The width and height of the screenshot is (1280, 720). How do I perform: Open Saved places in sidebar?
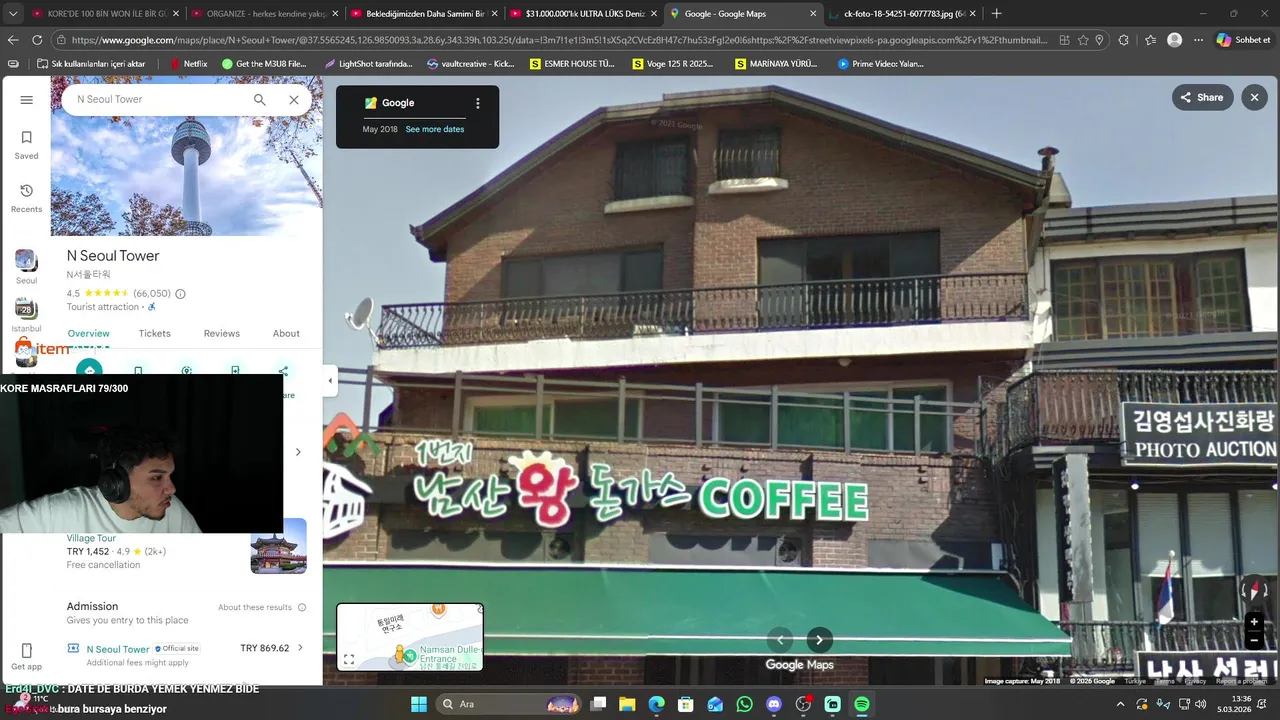click(27, 145)
